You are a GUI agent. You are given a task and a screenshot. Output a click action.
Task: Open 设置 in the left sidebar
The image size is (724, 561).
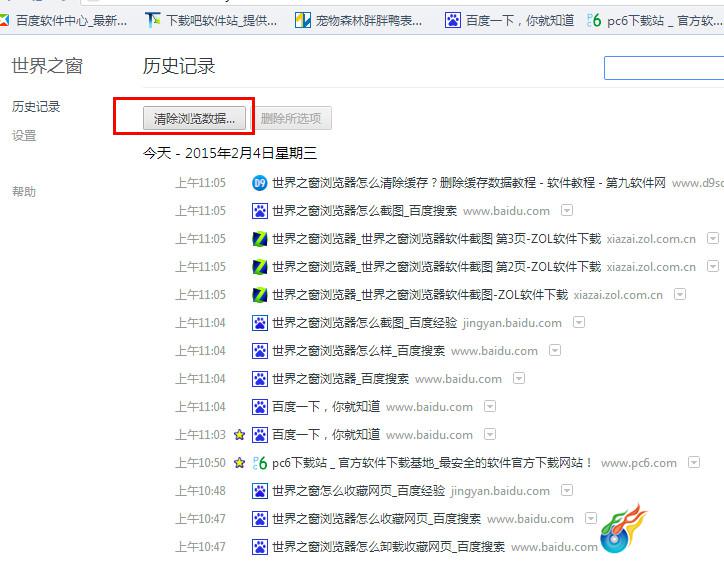pos(24,136)
